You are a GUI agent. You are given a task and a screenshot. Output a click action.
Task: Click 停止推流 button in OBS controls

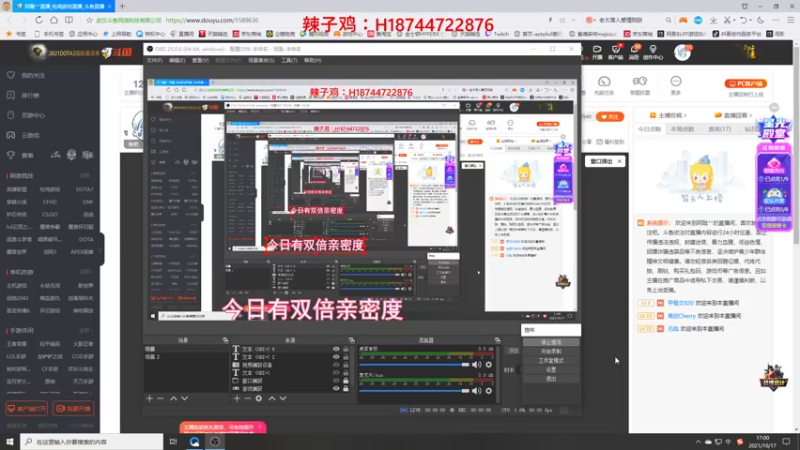click(551, 342)
